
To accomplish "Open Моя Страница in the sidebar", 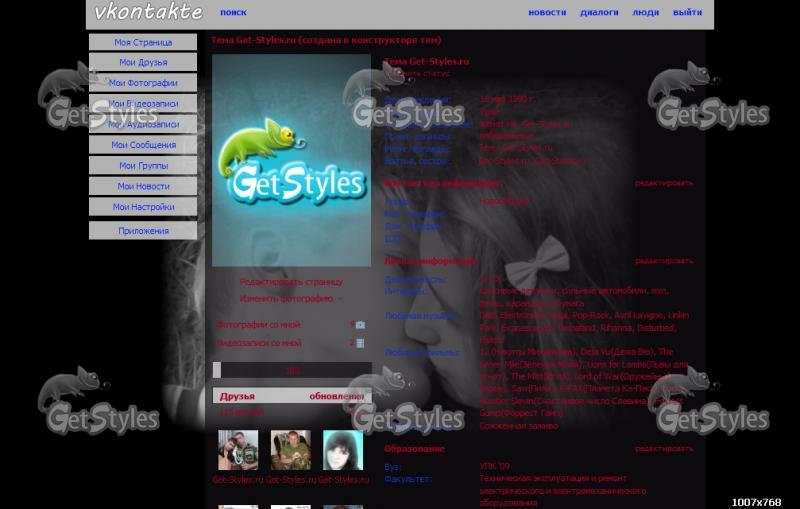I will coord(143,42).
